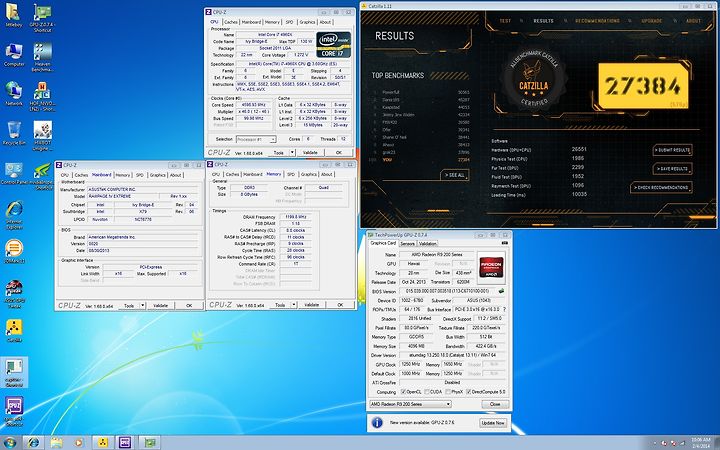Screen dimensions: 720x450
Task: Click the Intel Core i7 logo in CPU-Z
Action: [x=334, y=45]
